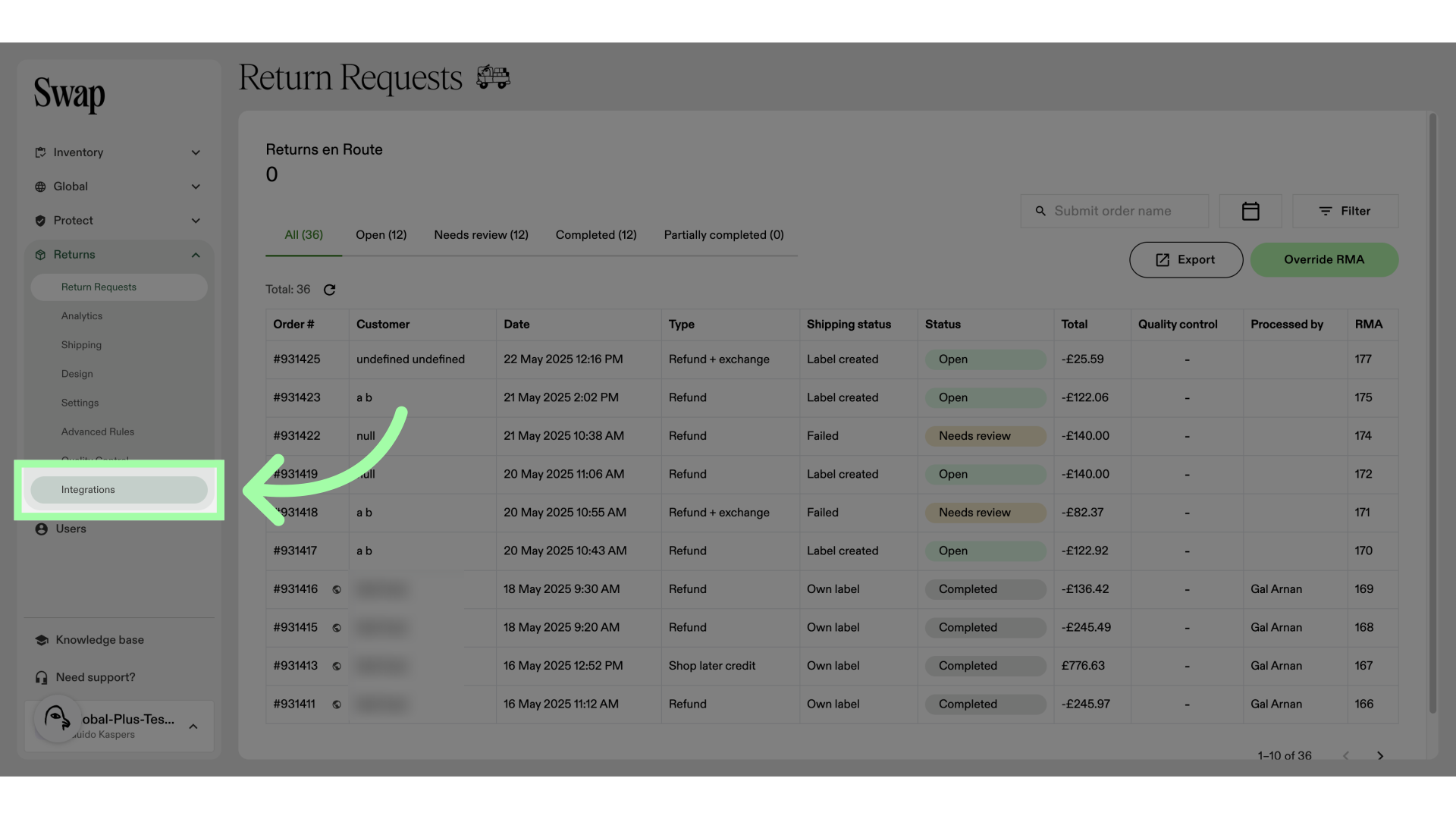Click the Users person icon
Viewport: 1456px width, 819px height.
[x=42, y=529]
